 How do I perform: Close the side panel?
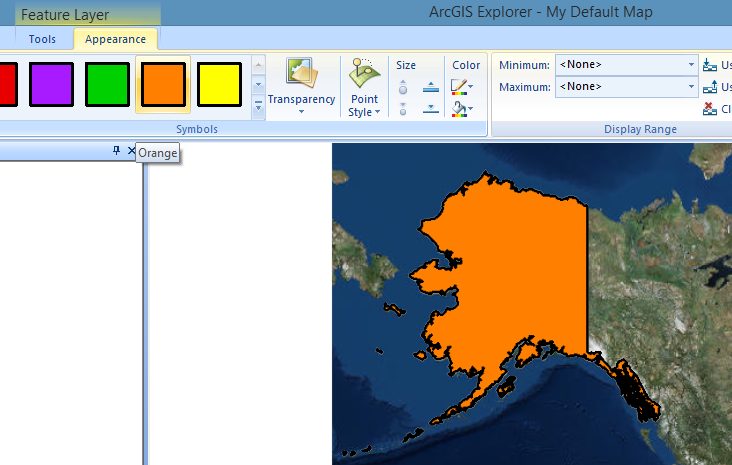click(x=131, y=150)
